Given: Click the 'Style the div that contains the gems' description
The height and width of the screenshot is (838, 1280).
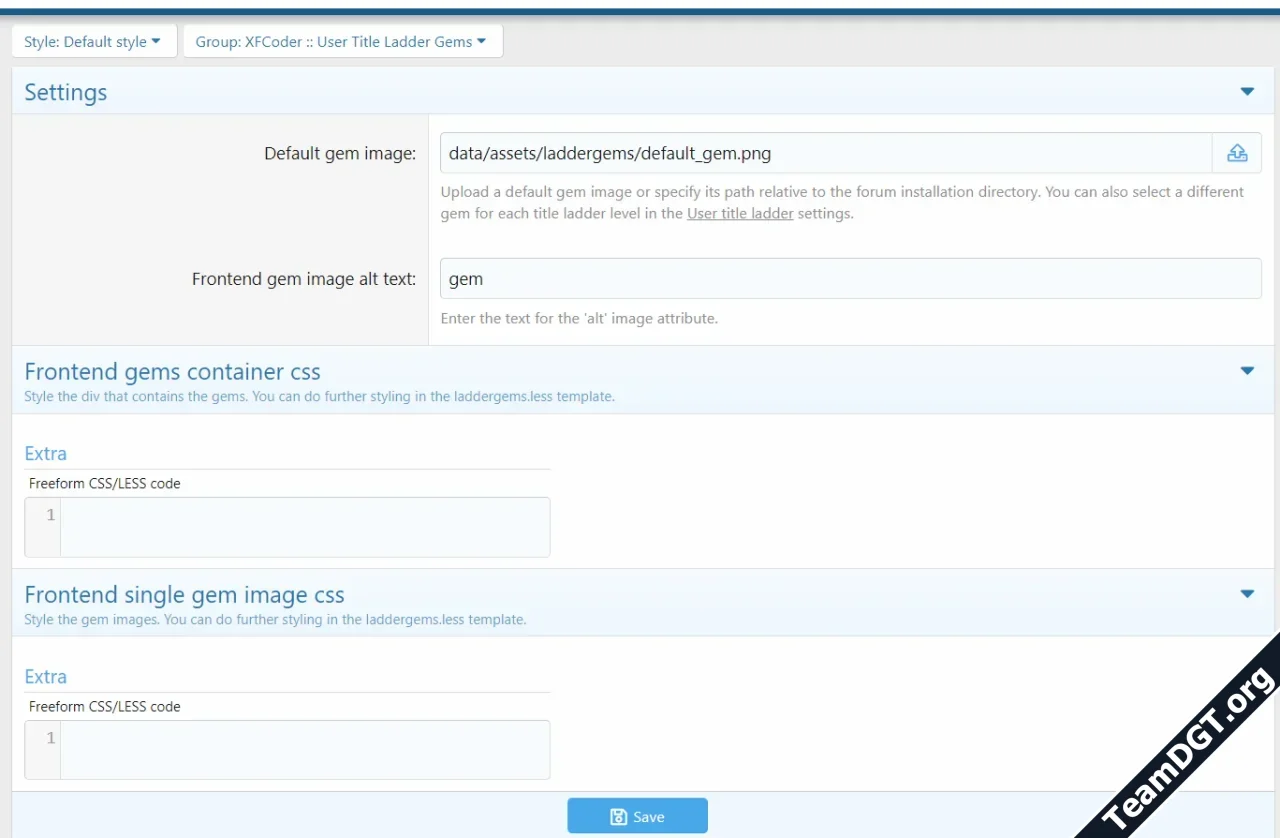Looking at the screenshot, I should coord(319,396).
